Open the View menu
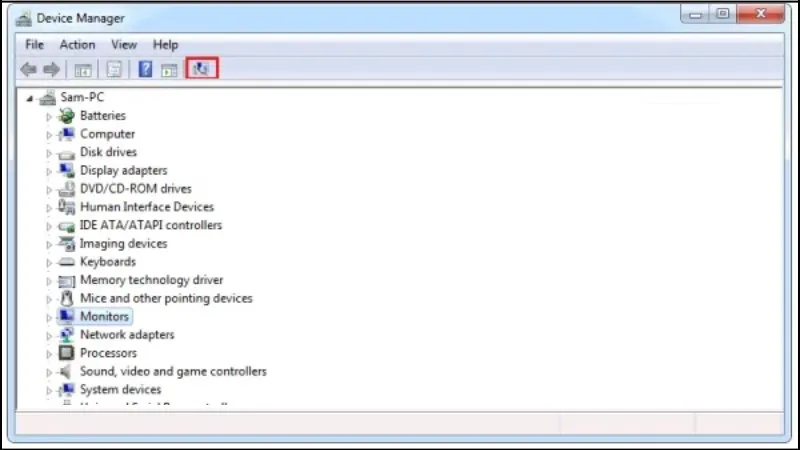This screenshot has width=800, height=450. [124, 45]
